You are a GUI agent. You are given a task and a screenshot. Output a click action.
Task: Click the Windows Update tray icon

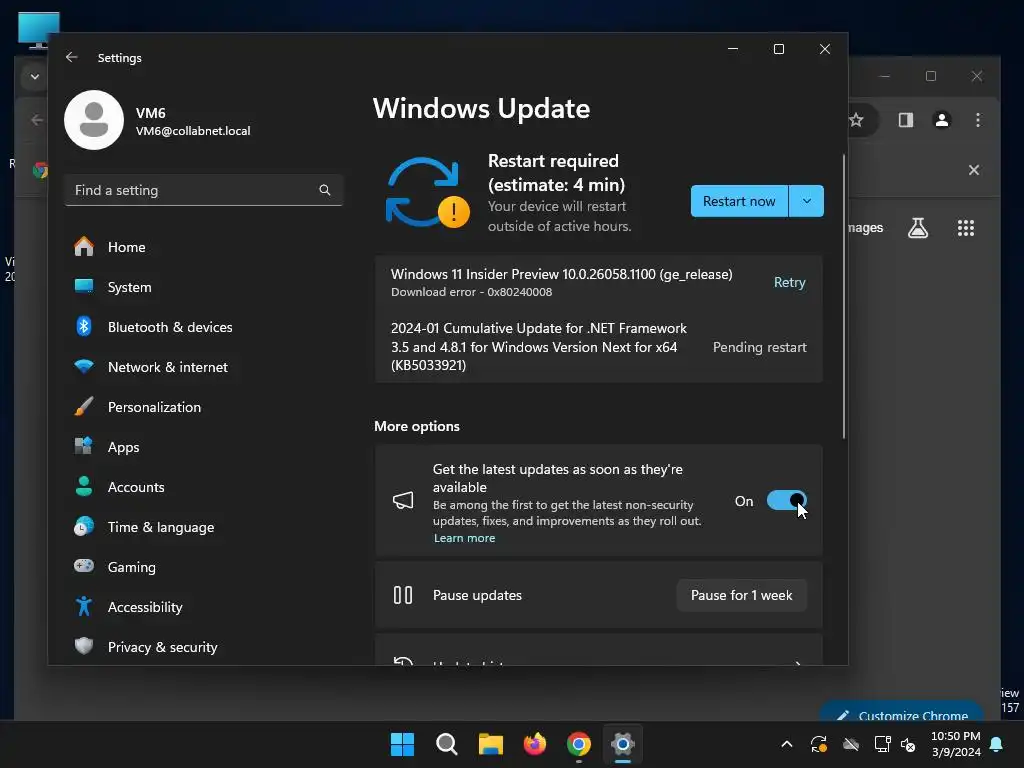point(819,744)
